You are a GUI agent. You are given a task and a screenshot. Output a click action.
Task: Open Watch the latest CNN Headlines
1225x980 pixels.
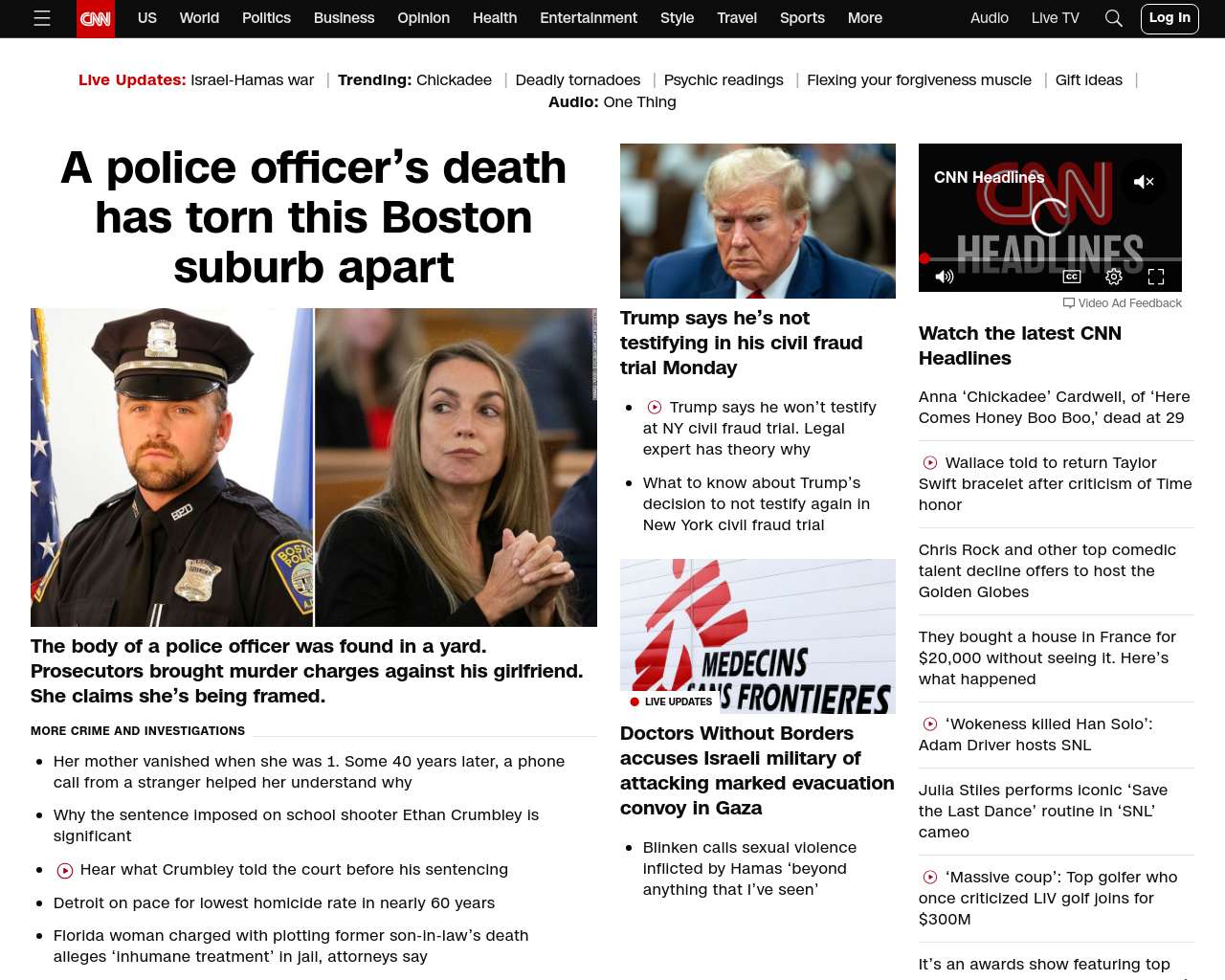tap(1020, 345)
